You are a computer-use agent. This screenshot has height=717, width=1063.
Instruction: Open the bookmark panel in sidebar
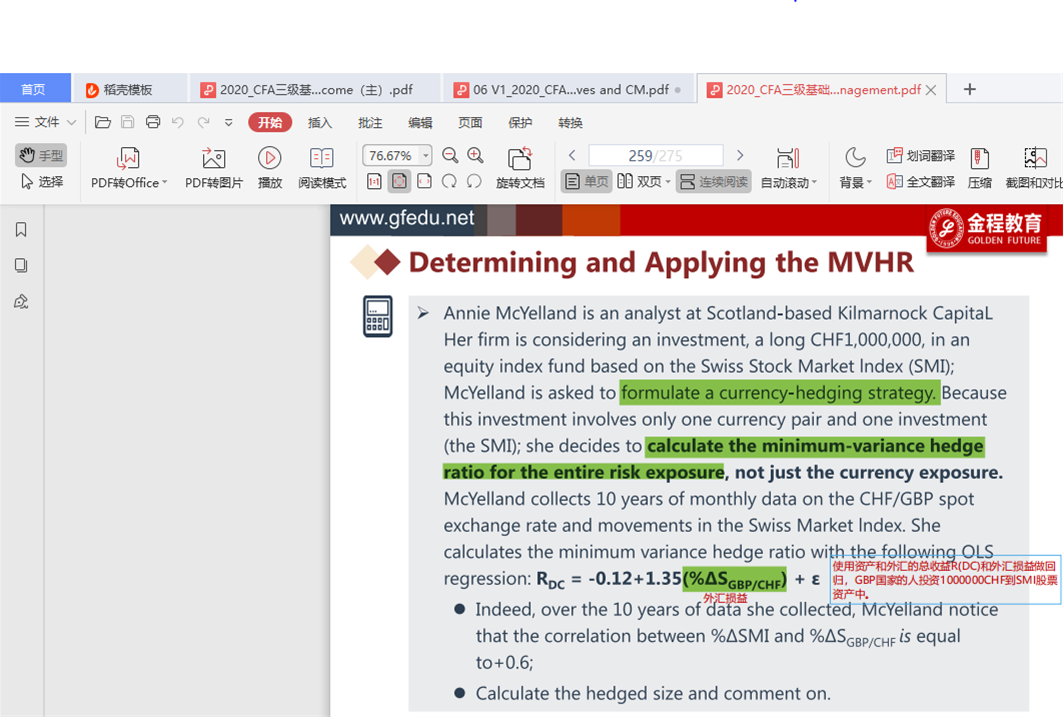pos(21,230)
